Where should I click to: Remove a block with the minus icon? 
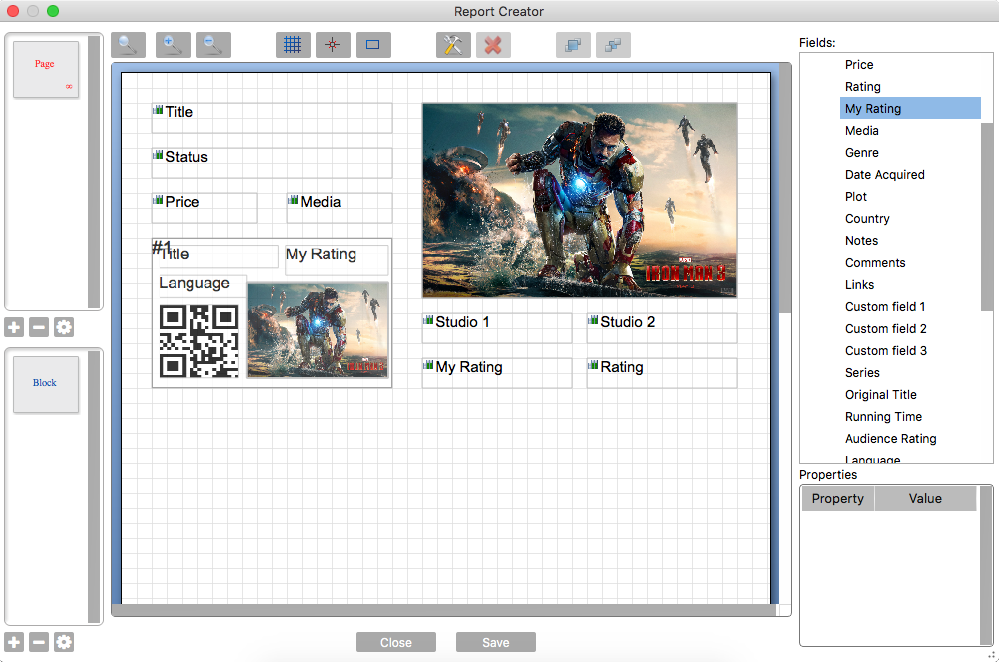39,642
